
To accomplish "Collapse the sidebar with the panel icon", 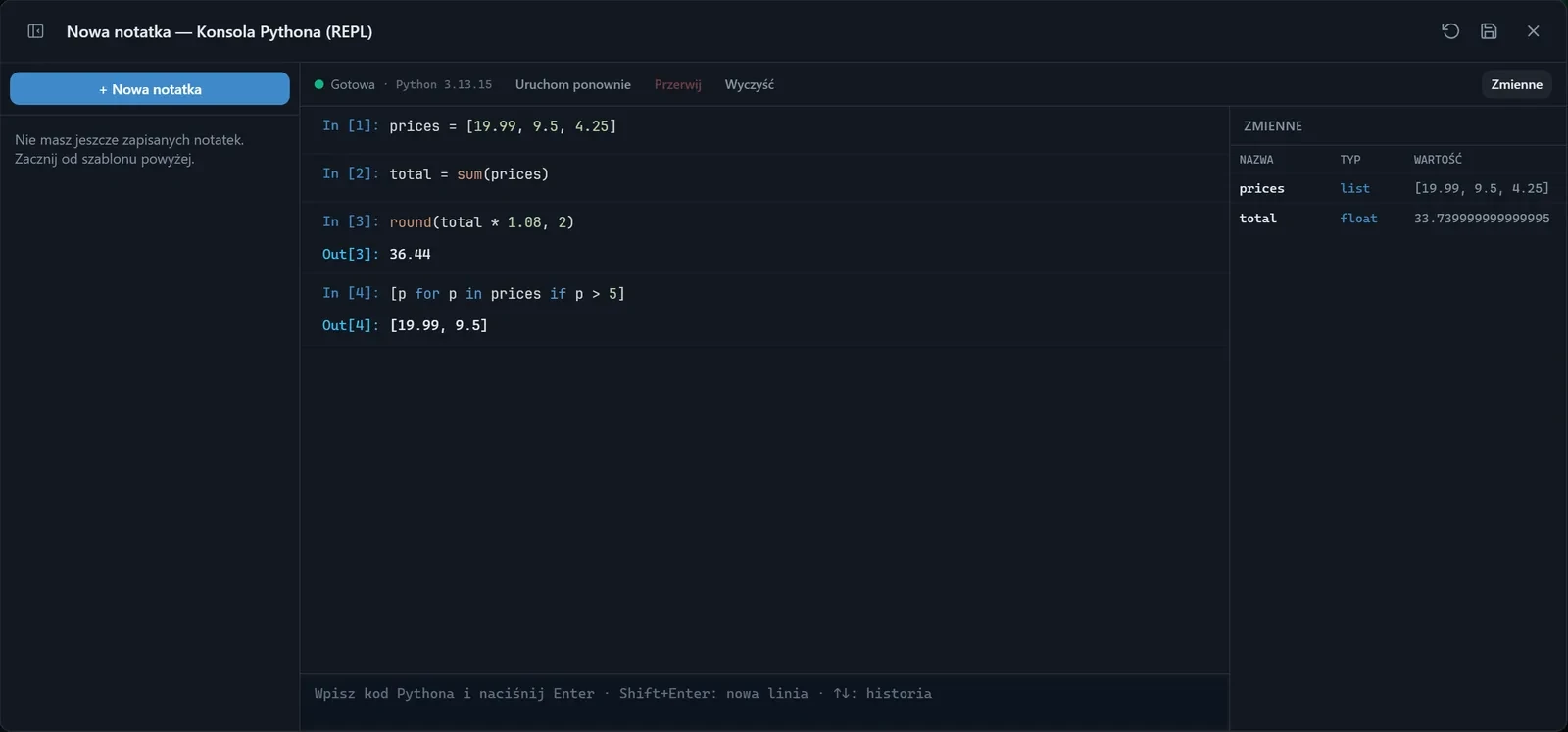I will pyautogui.click(x=35, y=31).
